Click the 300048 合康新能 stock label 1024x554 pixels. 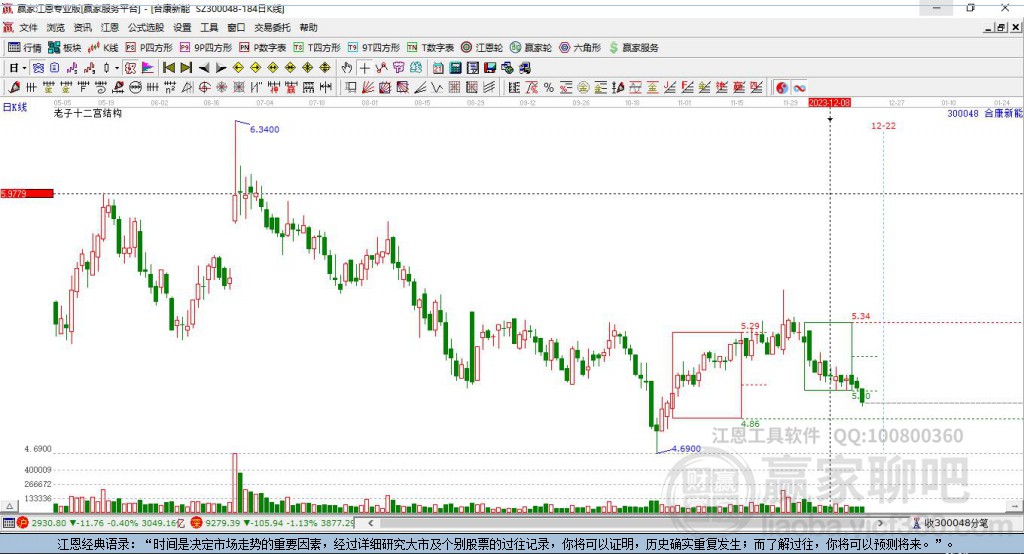click(985, 114)
